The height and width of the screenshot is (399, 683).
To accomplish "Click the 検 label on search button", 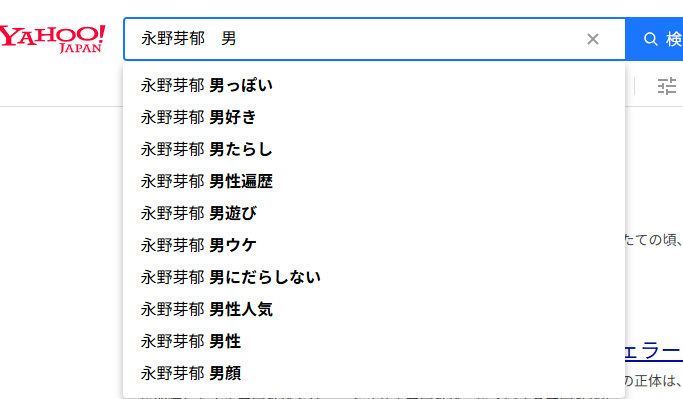I will (x=674, y=39).
